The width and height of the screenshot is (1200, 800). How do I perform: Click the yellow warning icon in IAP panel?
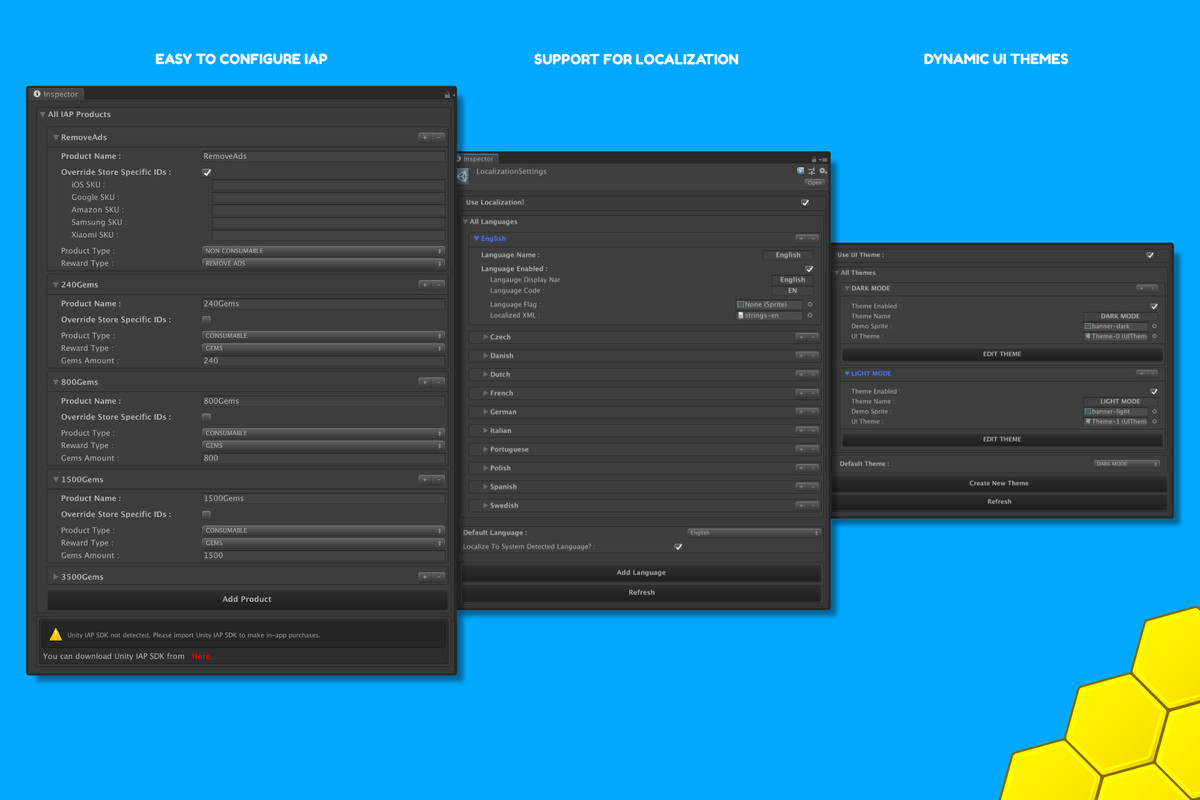point(56,634)
